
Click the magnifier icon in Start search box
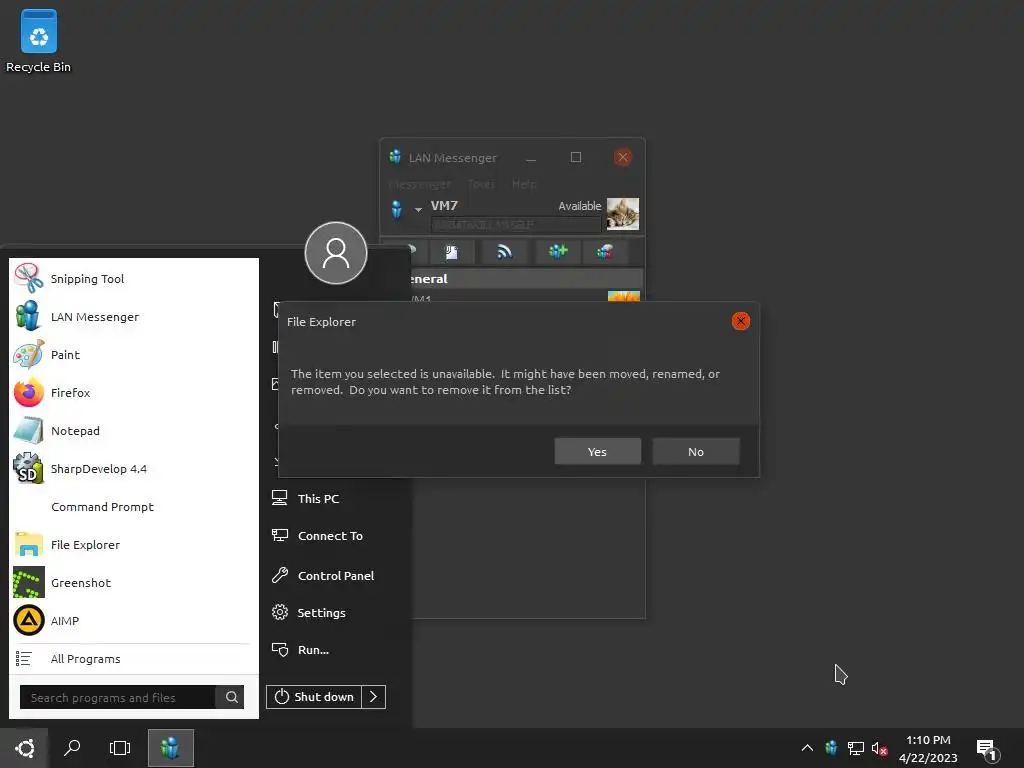pos(231,697)
